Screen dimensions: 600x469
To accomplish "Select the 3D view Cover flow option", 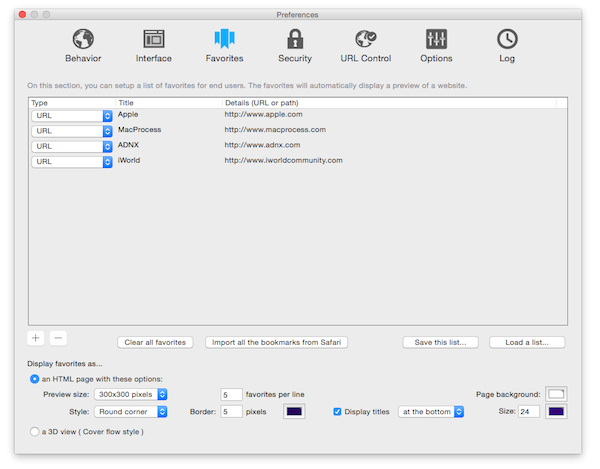I will point(35,431).
